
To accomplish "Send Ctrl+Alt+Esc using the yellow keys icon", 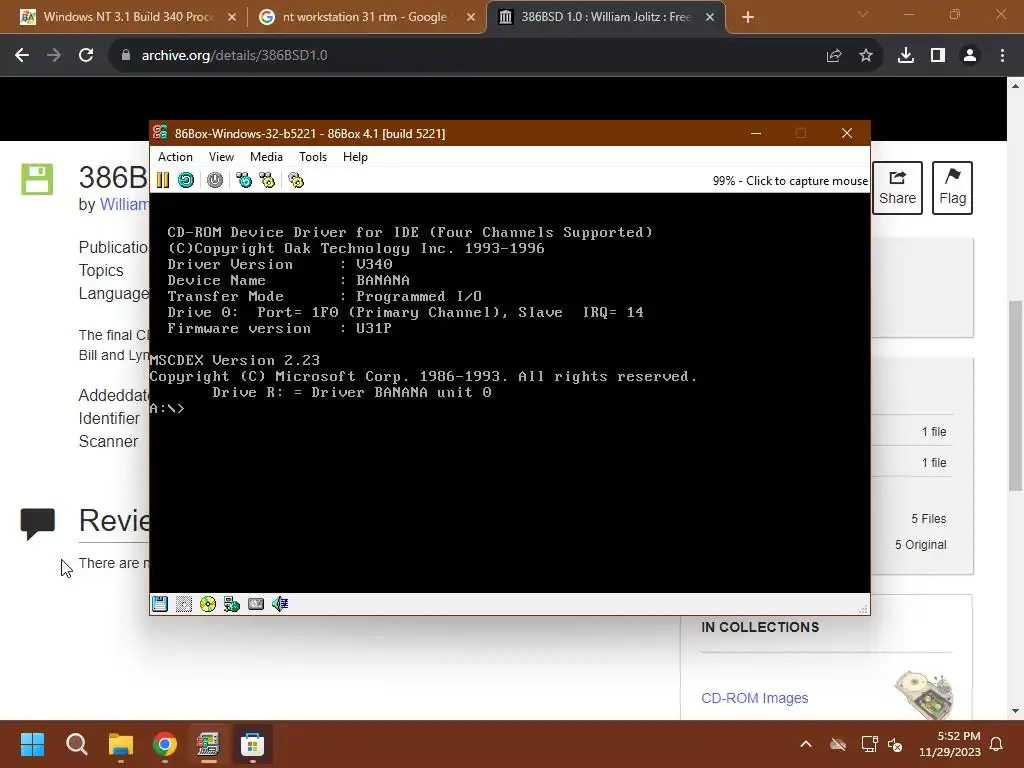I will click(x=267, y=180).
